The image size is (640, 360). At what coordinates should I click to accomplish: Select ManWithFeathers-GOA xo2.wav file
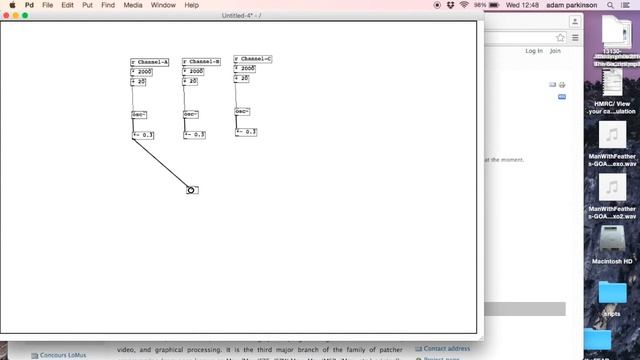[x=612, y=196]
